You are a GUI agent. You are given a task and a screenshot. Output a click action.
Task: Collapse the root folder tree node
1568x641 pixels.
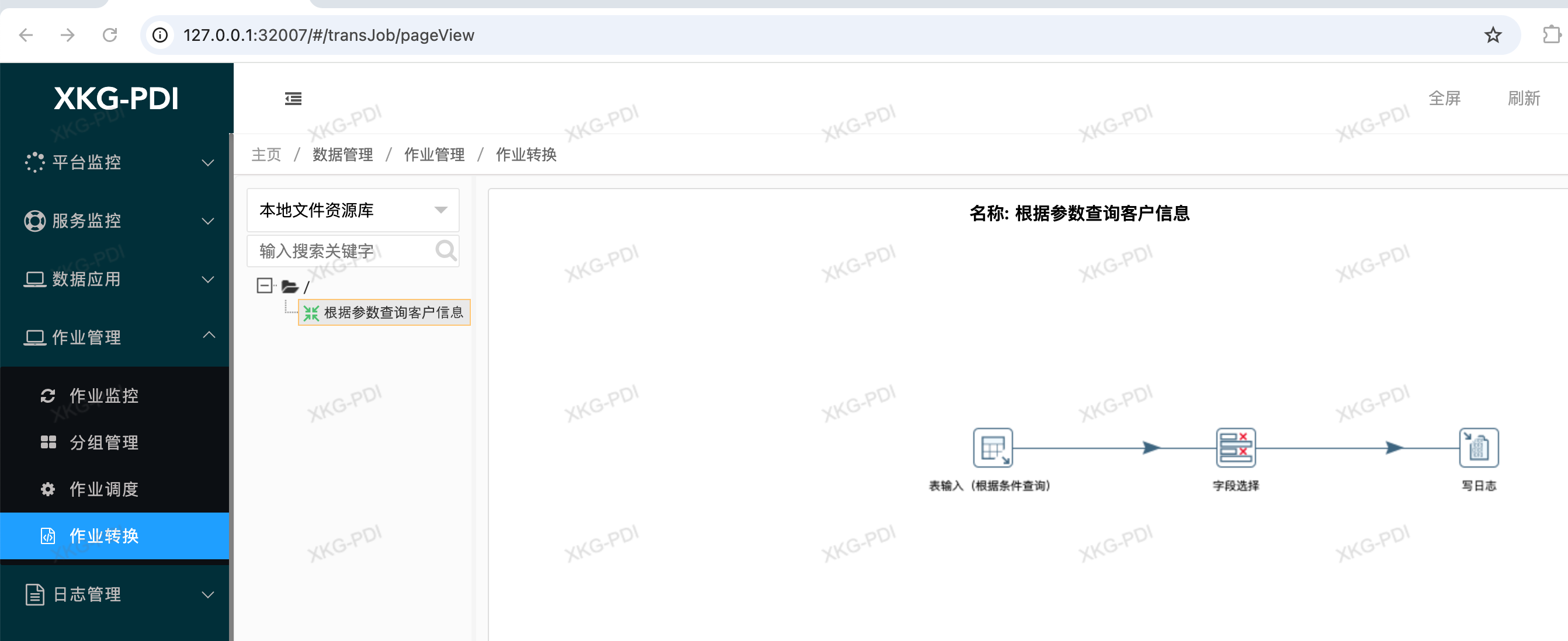point(264,286)
